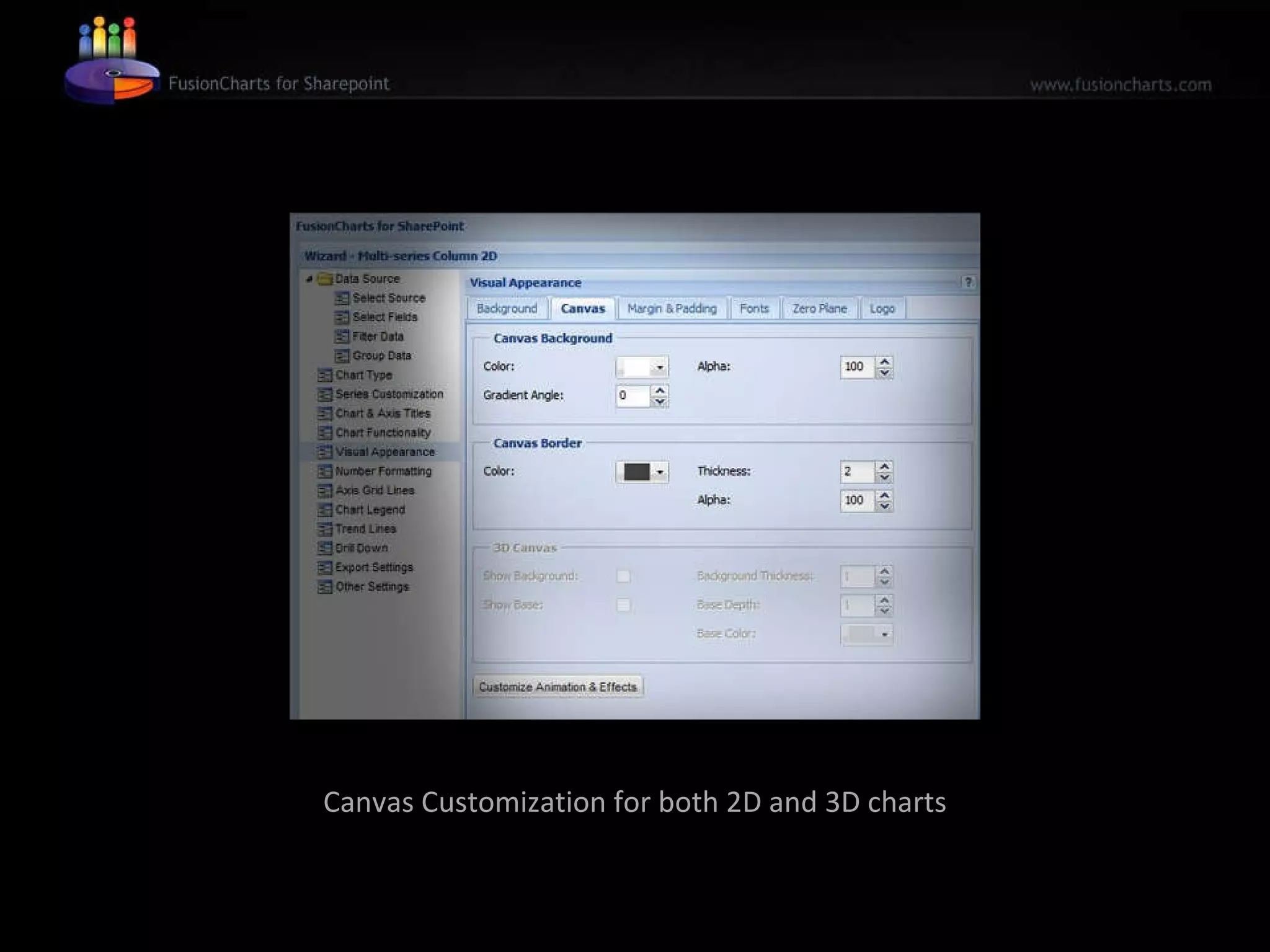Open Other Settings in the tree
This screenshot has height=952, width=1270.
pos(372,586)
